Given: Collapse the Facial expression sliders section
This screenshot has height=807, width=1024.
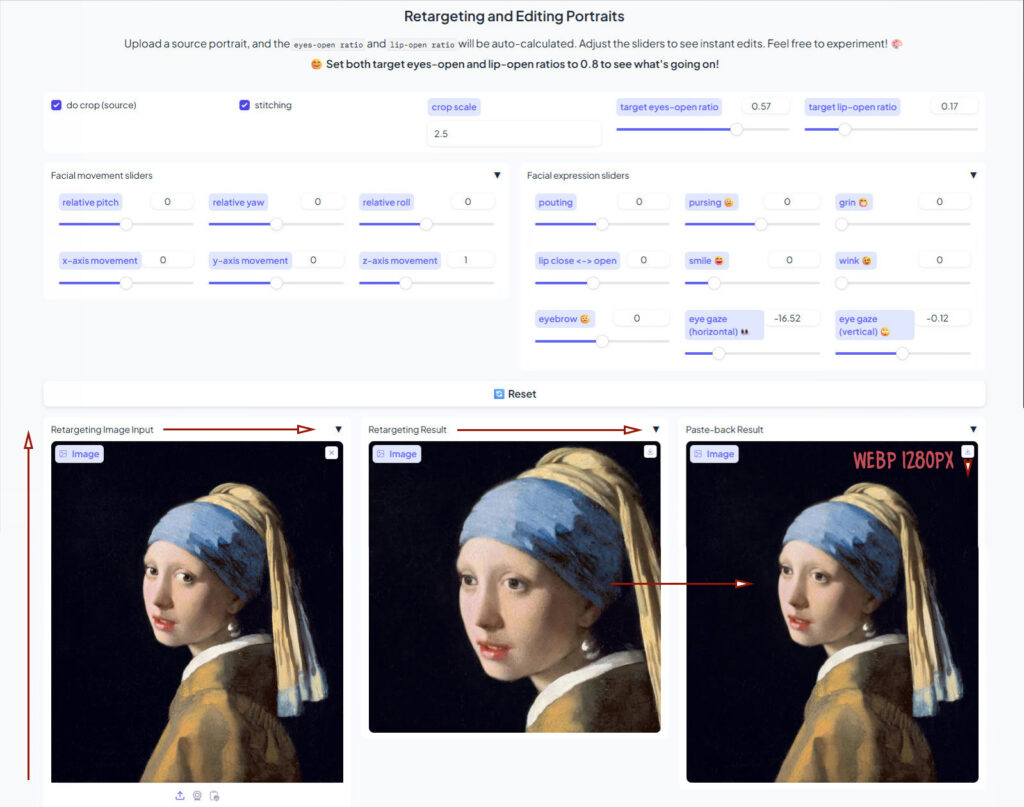Looking at the screenshot, I should [973, 176].
